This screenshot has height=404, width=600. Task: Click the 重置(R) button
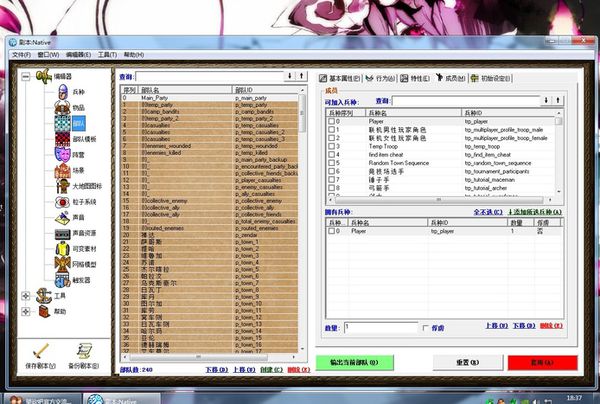[468, 362]
